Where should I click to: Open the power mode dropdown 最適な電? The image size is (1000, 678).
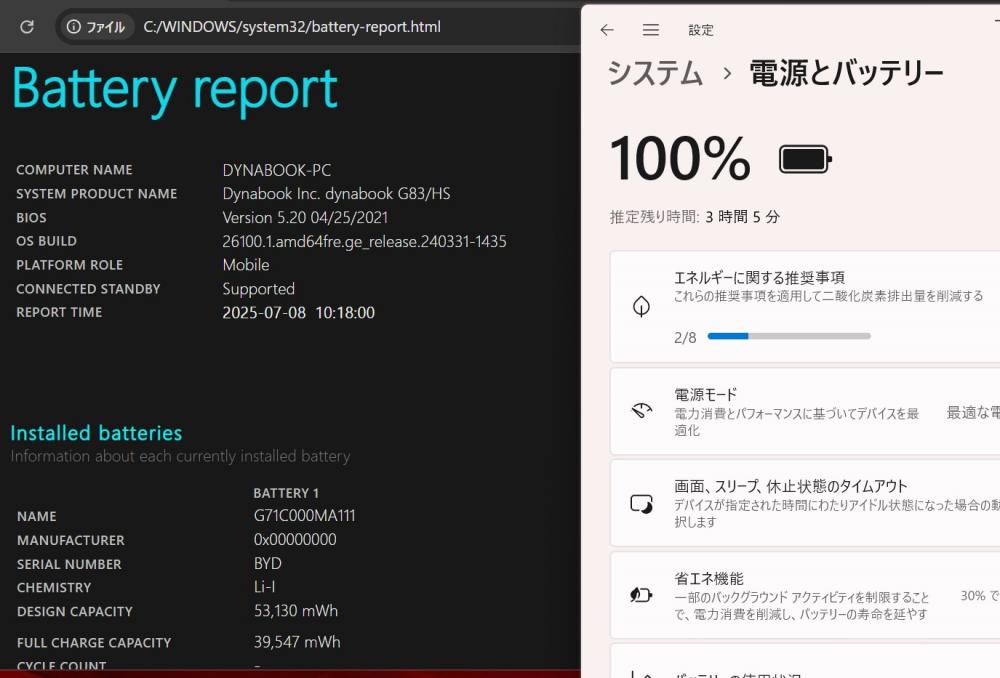tap(973, 413)
